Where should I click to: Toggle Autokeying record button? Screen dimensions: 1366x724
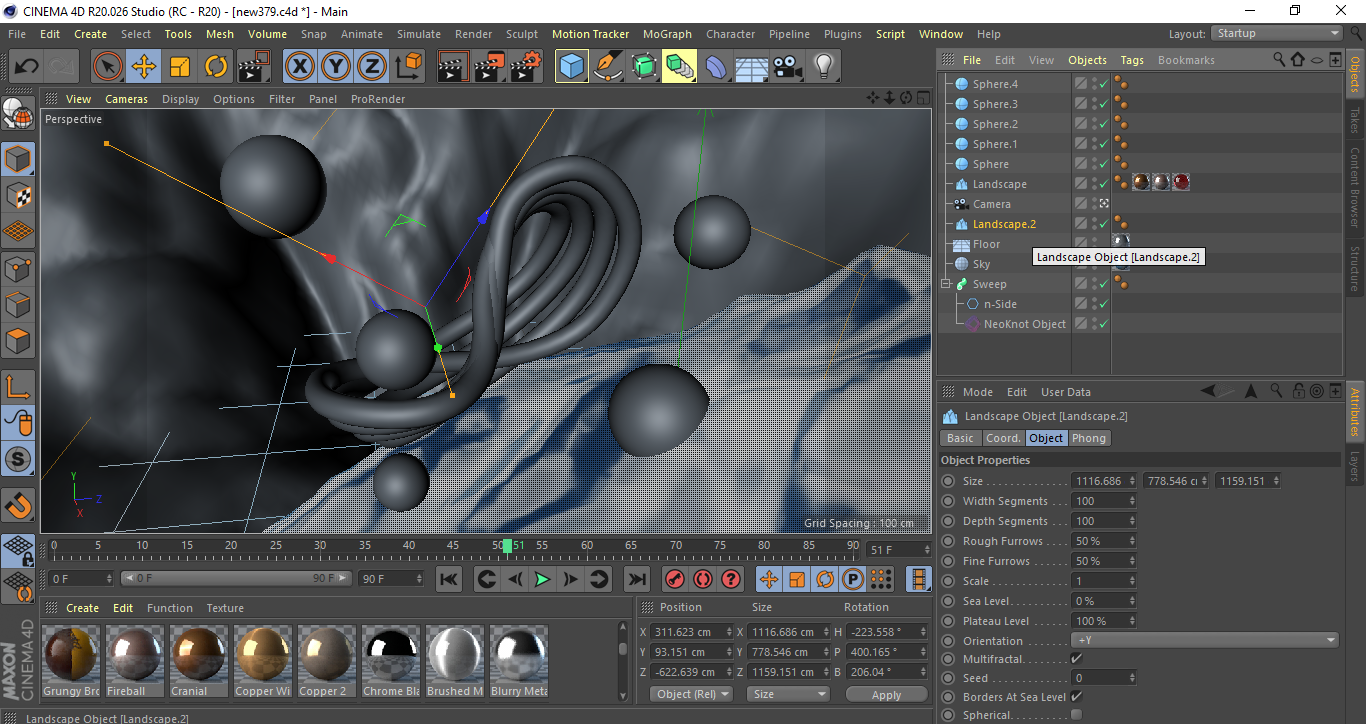point(703,579)
